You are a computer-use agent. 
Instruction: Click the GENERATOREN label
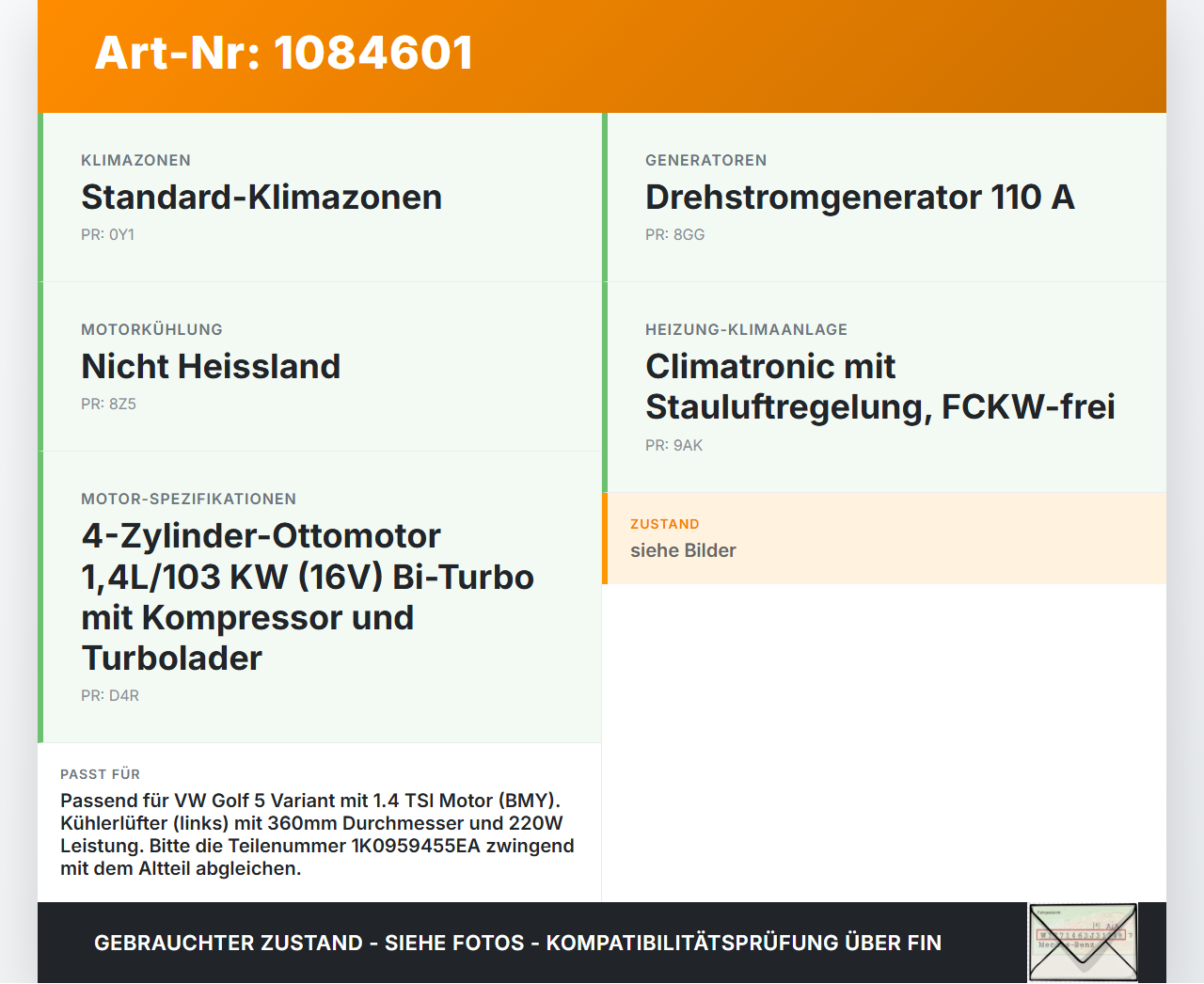[706, 161]
